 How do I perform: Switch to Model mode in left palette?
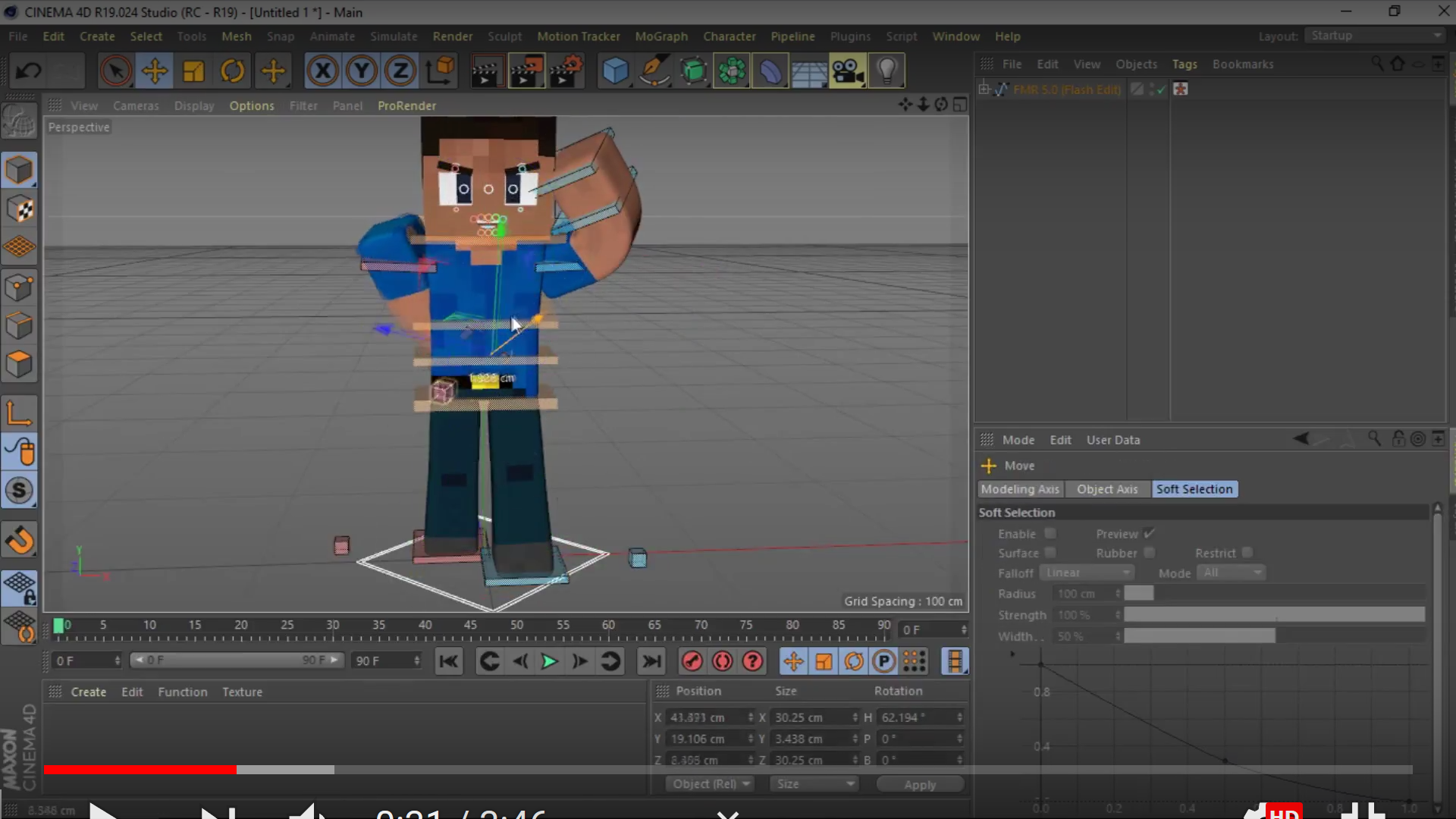pos(20,170)
